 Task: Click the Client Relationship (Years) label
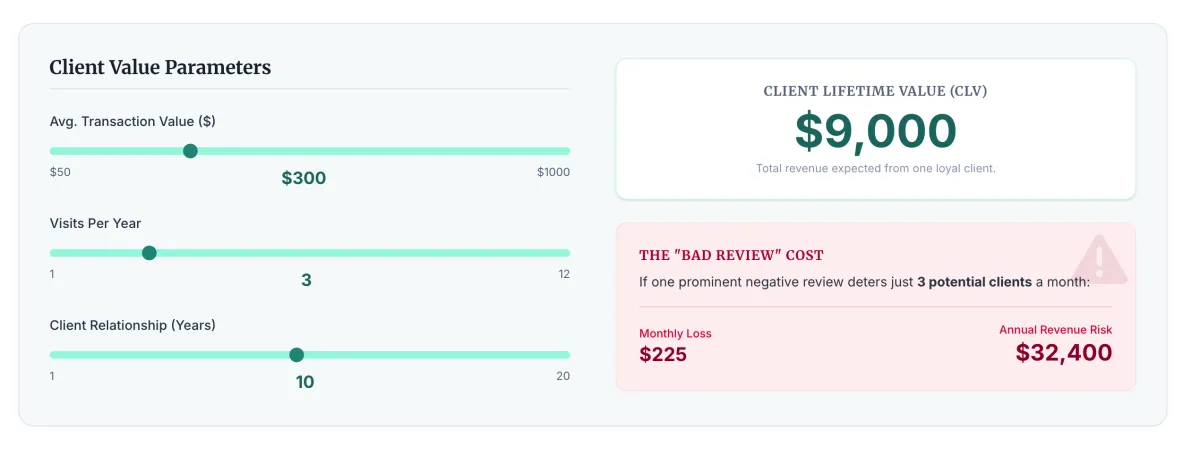click(132, 325)
